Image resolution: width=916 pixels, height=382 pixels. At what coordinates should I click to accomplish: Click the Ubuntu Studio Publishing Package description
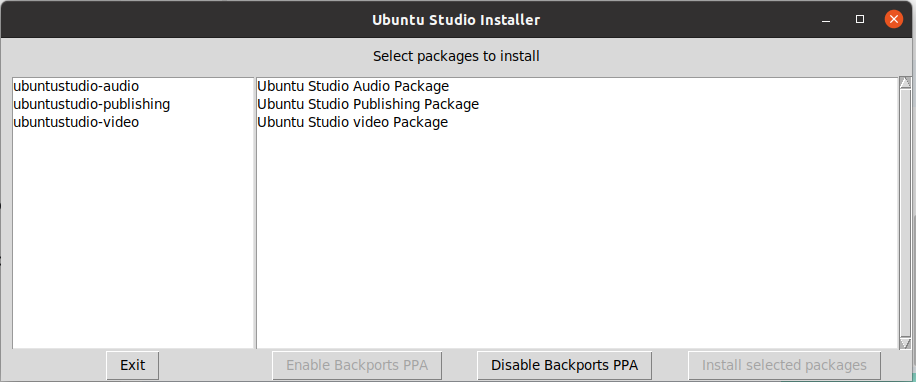pos(368,105)
